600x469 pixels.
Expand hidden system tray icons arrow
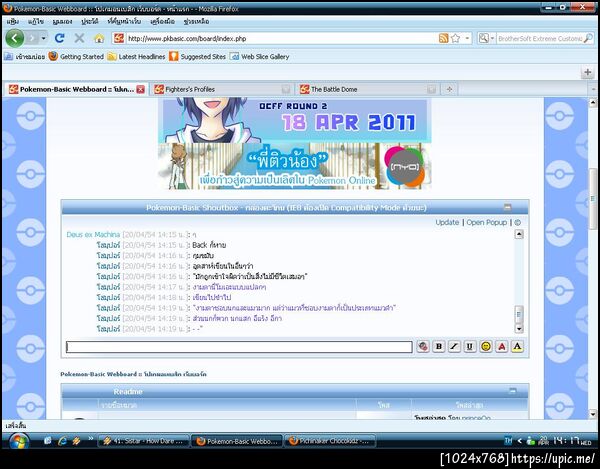[519, 441]
